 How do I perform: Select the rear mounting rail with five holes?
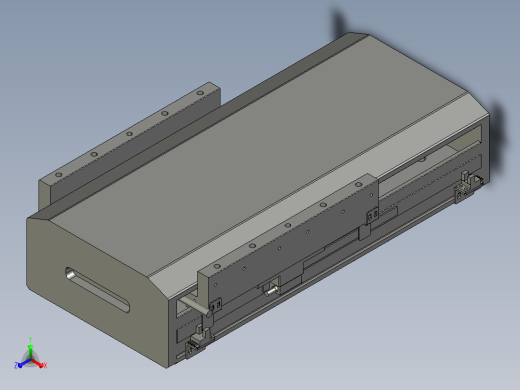[x=129, y=147]
